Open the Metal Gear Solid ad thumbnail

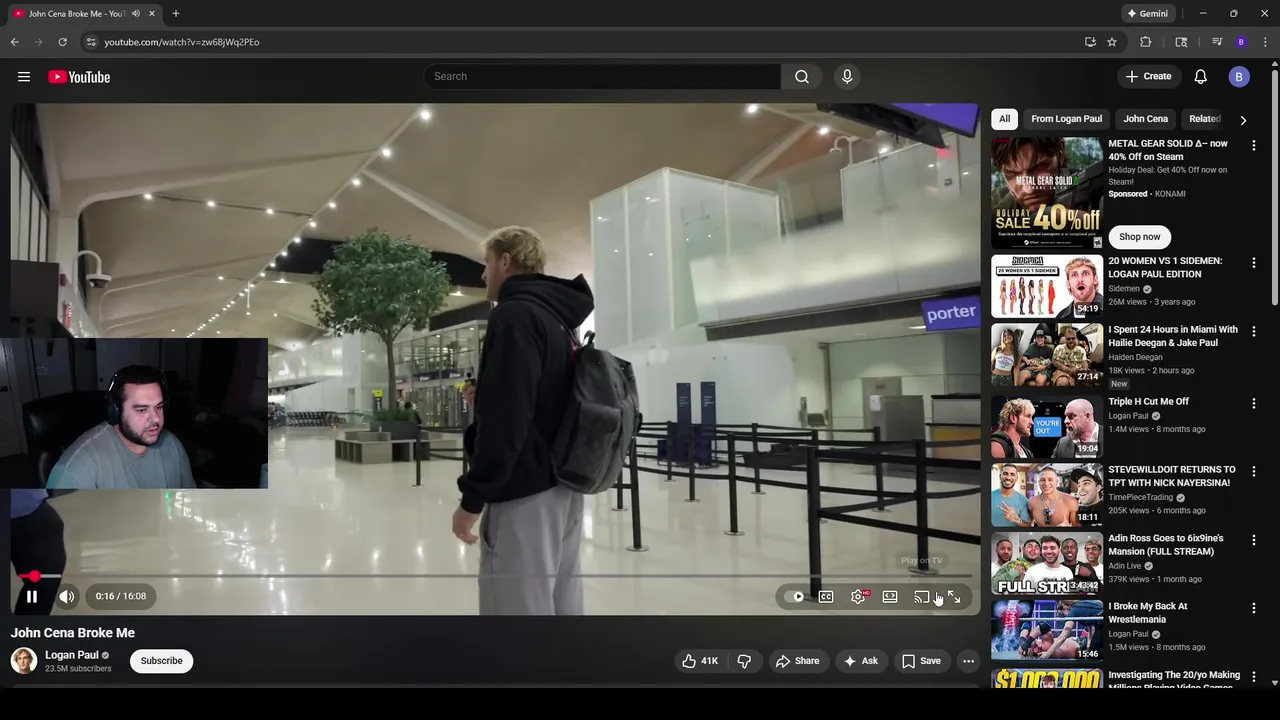point(1047,193)
